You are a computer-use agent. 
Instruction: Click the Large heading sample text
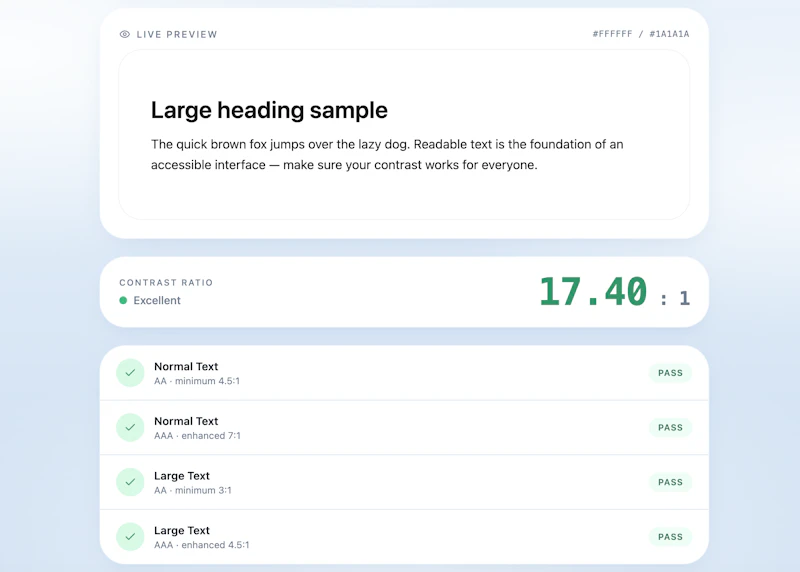[269, 110]
